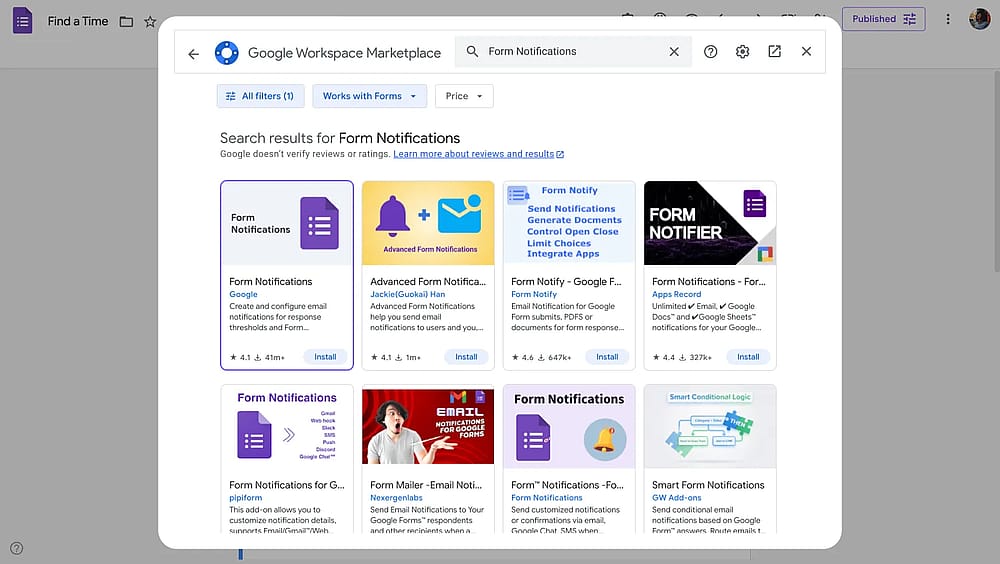Viewport: 1000px width, 564px height.
Task: Install Form Notifications by Apps Record
Action: pyautogui.click(x=748, y=357)
